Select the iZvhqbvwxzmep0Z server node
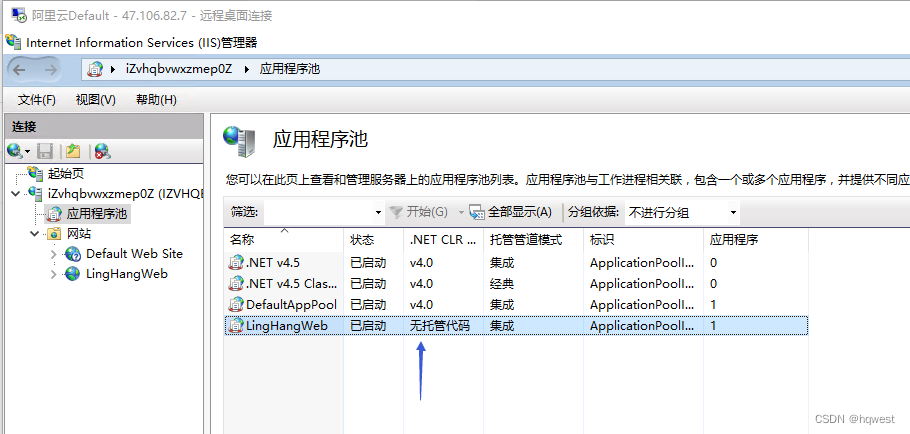Viewport: 910px width, 434px height. click(126, 193)
